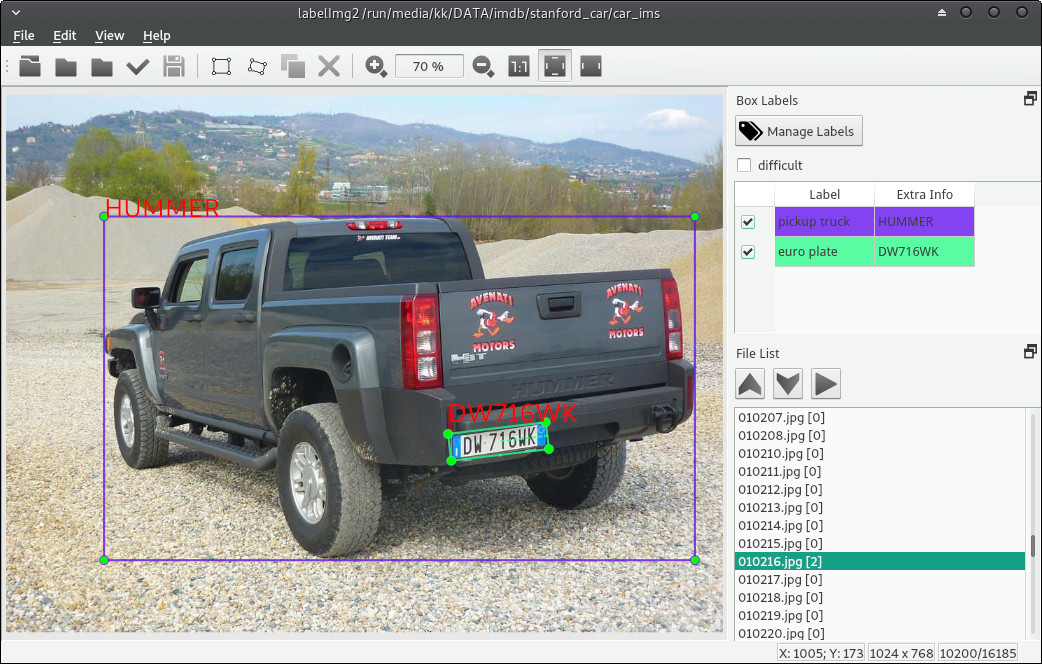Open the View menu
Image resolution: width=1042 pixels, height=664 pixels.
[x=110, y=35]
